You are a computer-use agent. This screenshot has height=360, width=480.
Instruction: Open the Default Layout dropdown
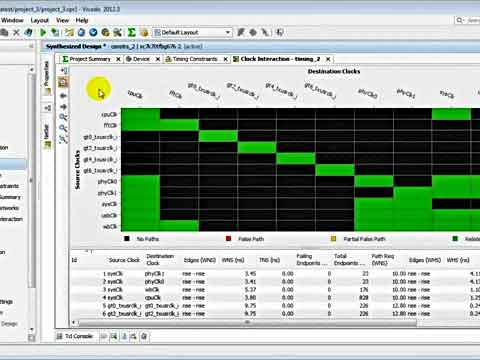click(x=192, y=32)
